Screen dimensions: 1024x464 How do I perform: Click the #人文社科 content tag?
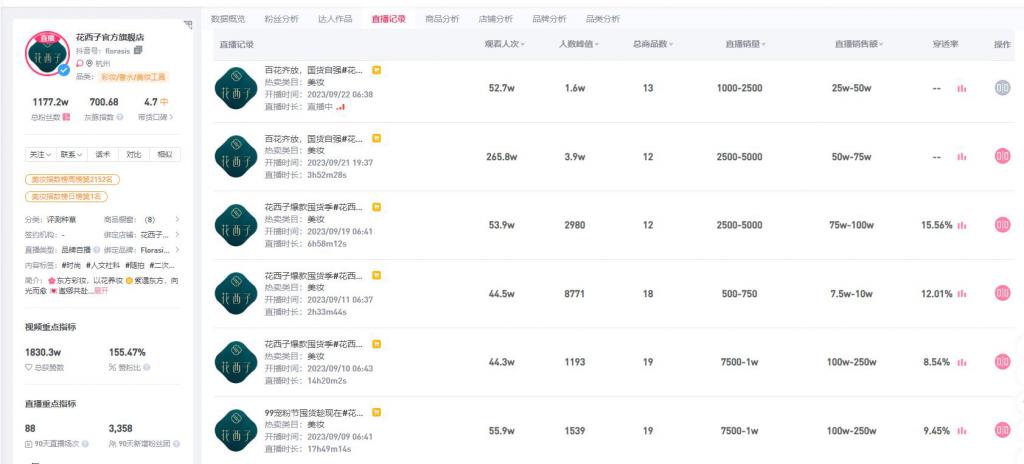pos(101,265)
